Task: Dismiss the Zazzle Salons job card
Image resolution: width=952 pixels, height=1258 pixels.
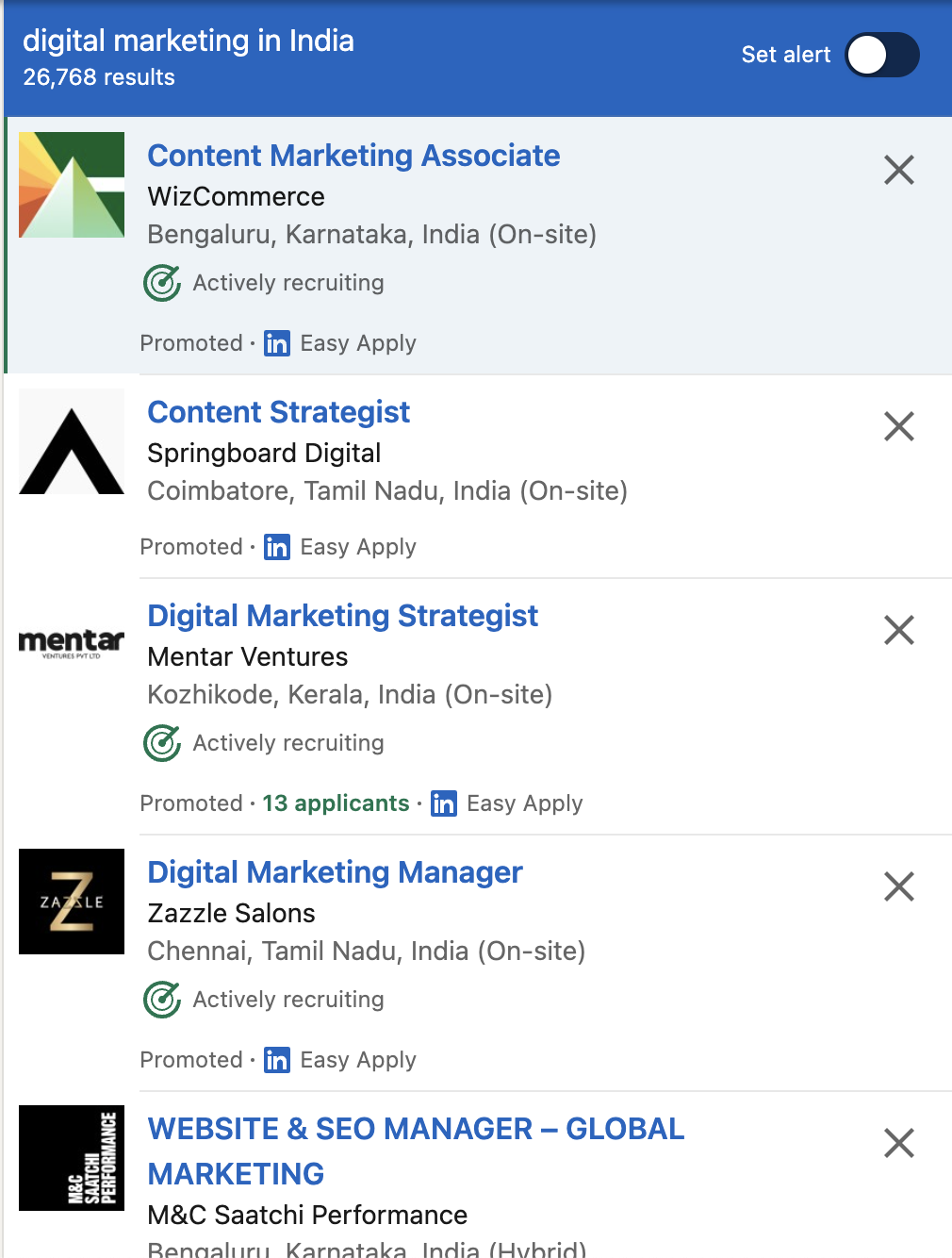Action: (899, 886)
